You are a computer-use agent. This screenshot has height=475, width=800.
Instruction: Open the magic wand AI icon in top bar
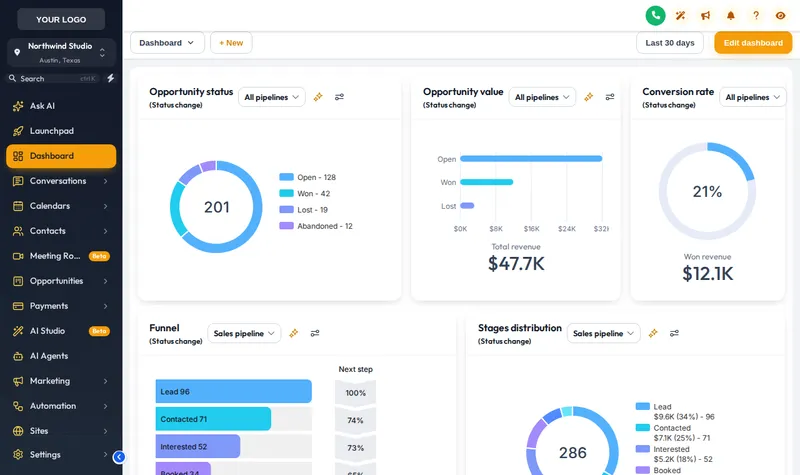[x=680, y=16]
